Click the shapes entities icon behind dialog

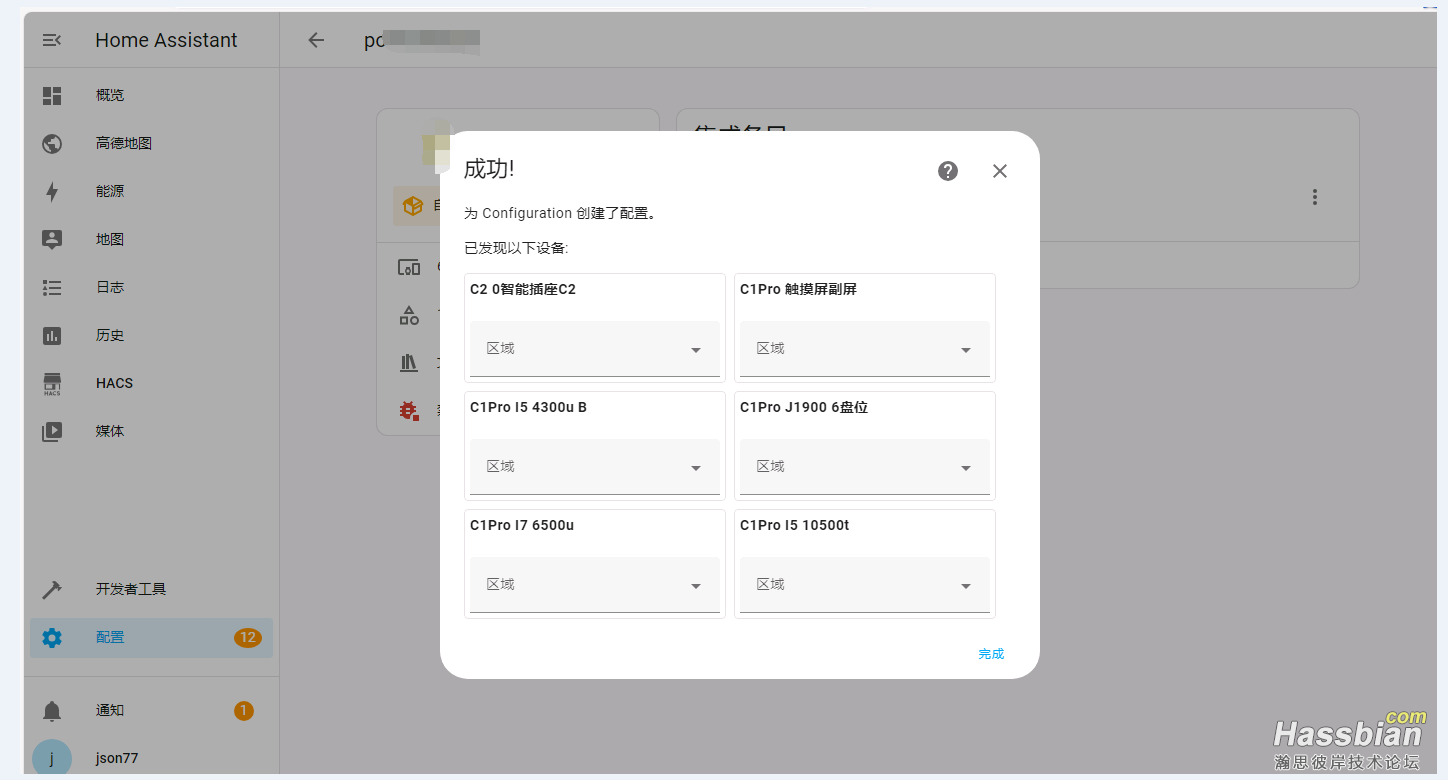pos(409,315)
